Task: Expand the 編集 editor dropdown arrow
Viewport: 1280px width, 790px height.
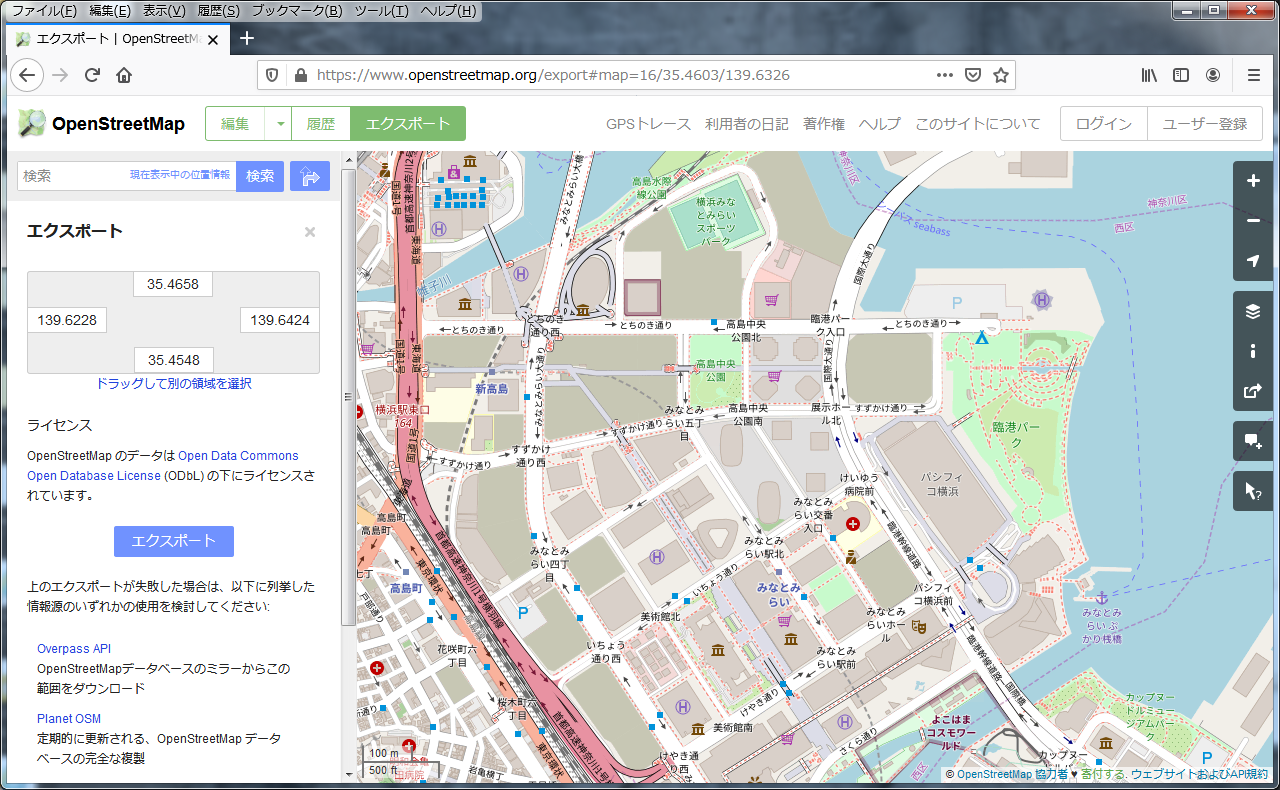Action: [x=280, y=124]
